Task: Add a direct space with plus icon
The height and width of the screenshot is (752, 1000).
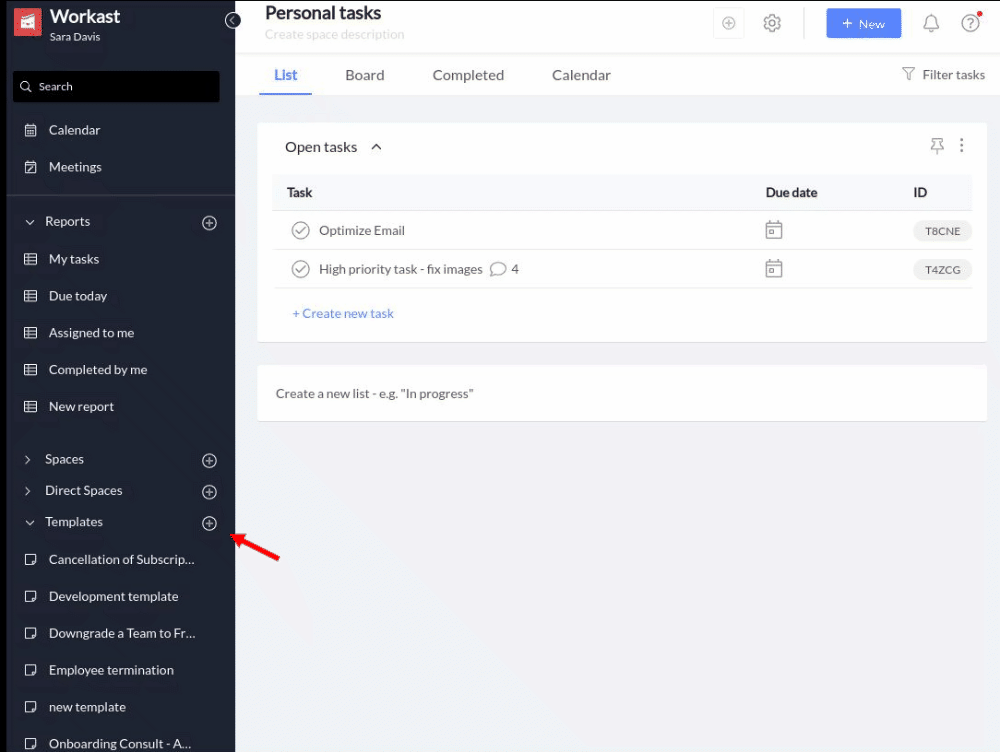Action: 209,492
